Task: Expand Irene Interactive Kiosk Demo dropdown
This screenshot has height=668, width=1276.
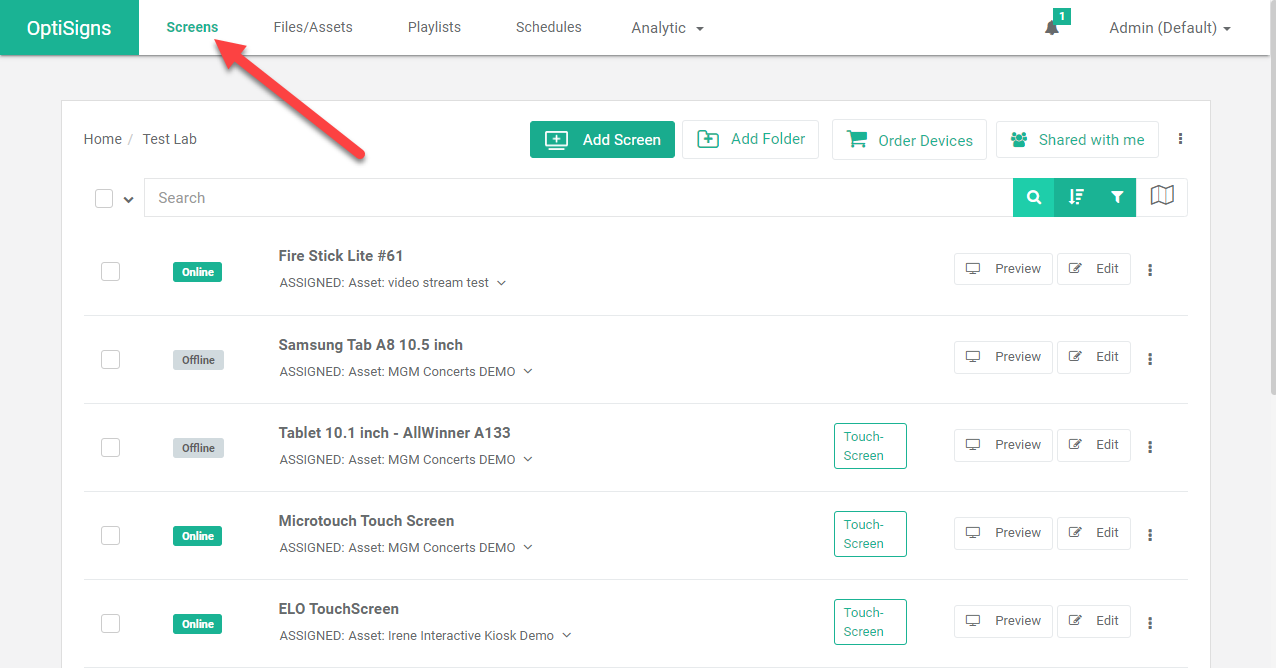Action: [566, 635]
